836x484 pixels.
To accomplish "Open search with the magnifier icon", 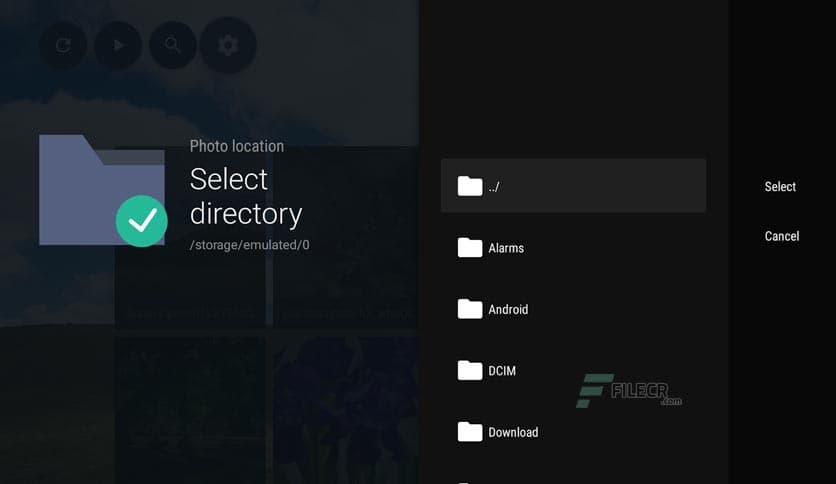I will (172, 45).
